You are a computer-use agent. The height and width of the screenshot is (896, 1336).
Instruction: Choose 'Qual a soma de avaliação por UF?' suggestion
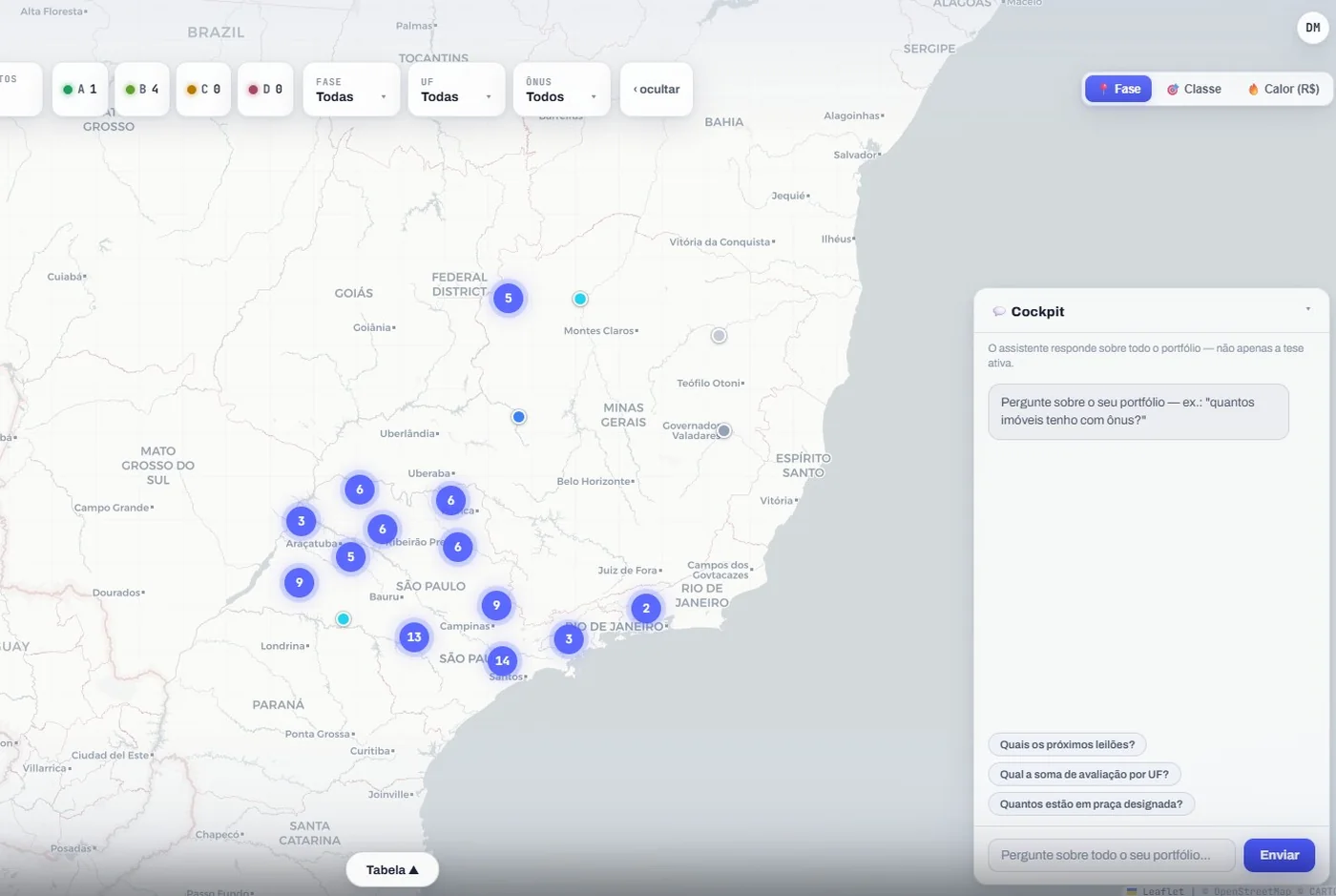pos(1084,774)
